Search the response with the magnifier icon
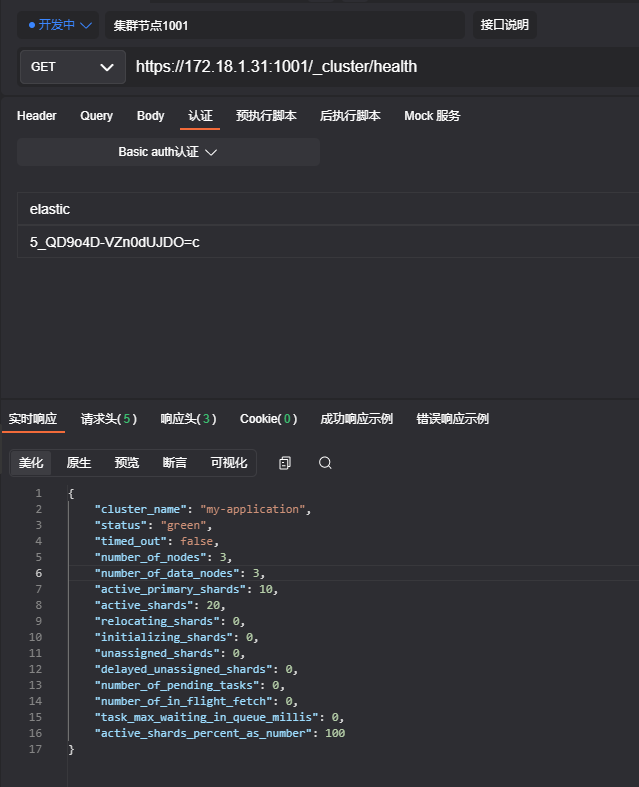Viewport: 639px width, 787px height. tap(325, 463)
